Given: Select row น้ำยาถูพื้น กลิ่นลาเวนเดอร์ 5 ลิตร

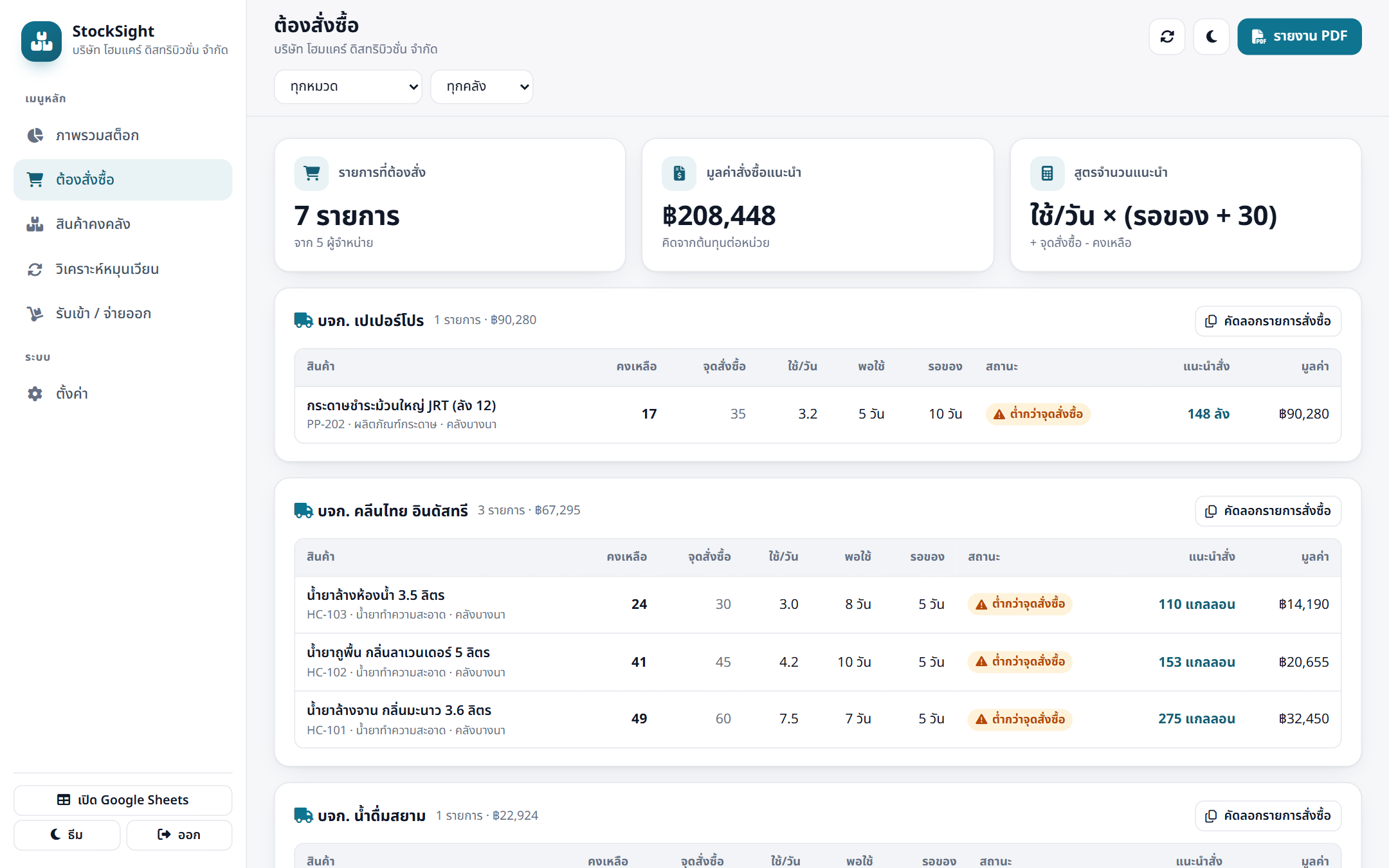Looking at the screenshot, I should tap(817, 662).
